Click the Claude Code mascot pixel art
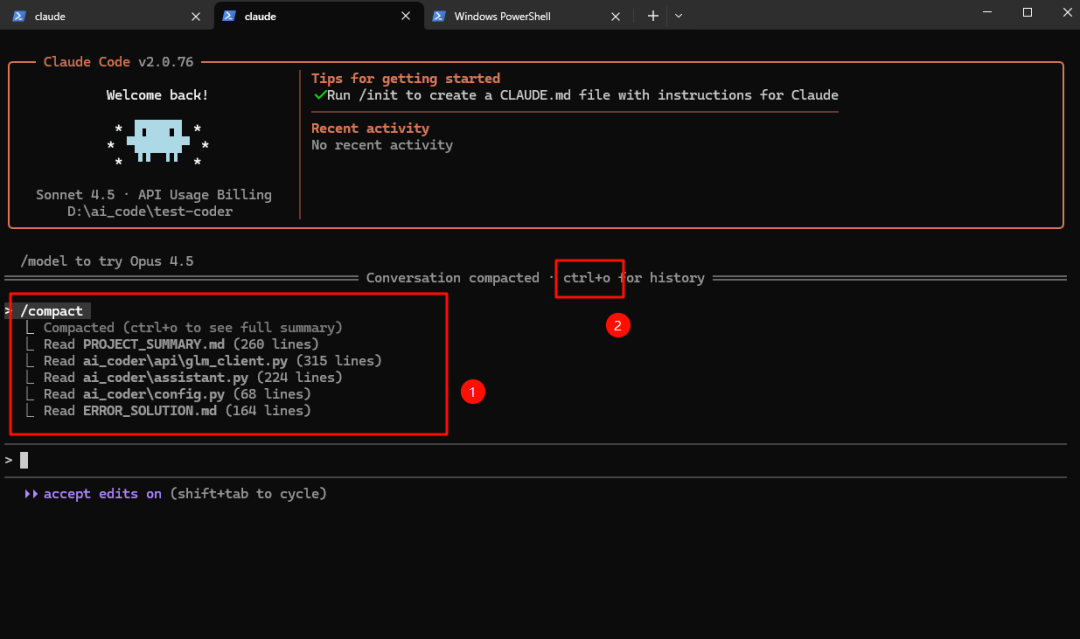1080x639 pixels. 158,141
